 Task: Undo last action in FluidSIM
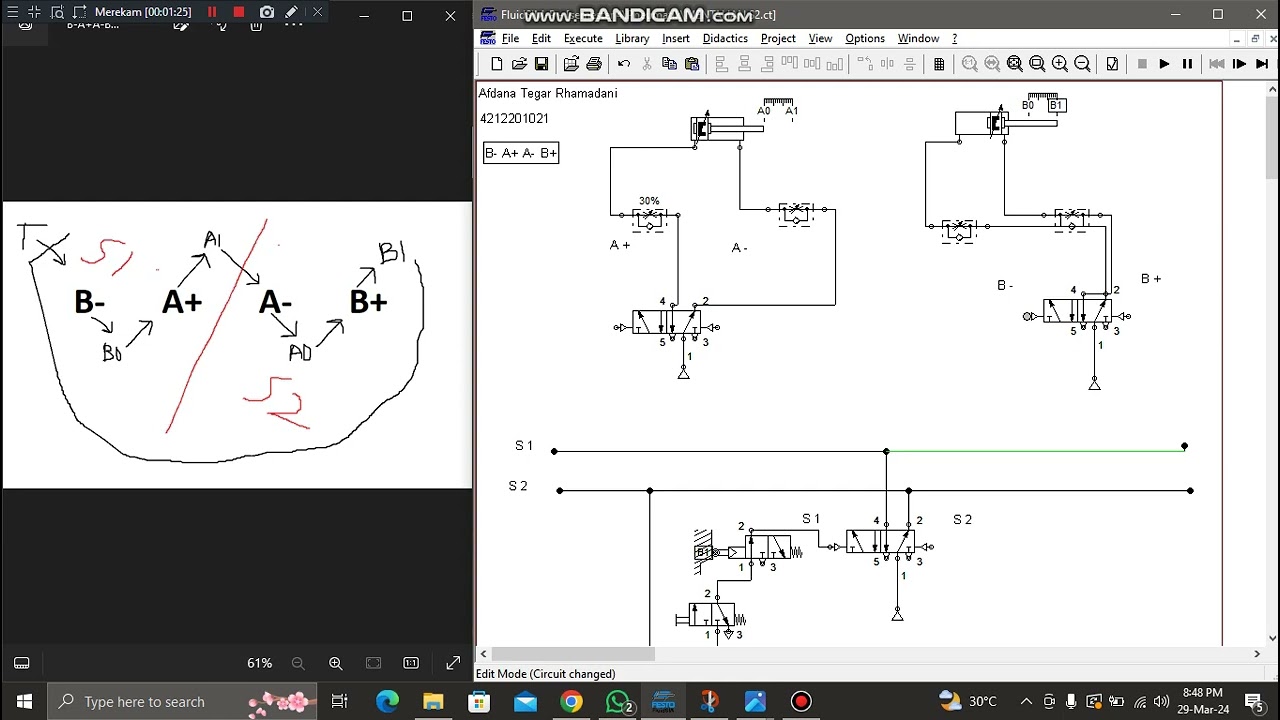[624, 64]
